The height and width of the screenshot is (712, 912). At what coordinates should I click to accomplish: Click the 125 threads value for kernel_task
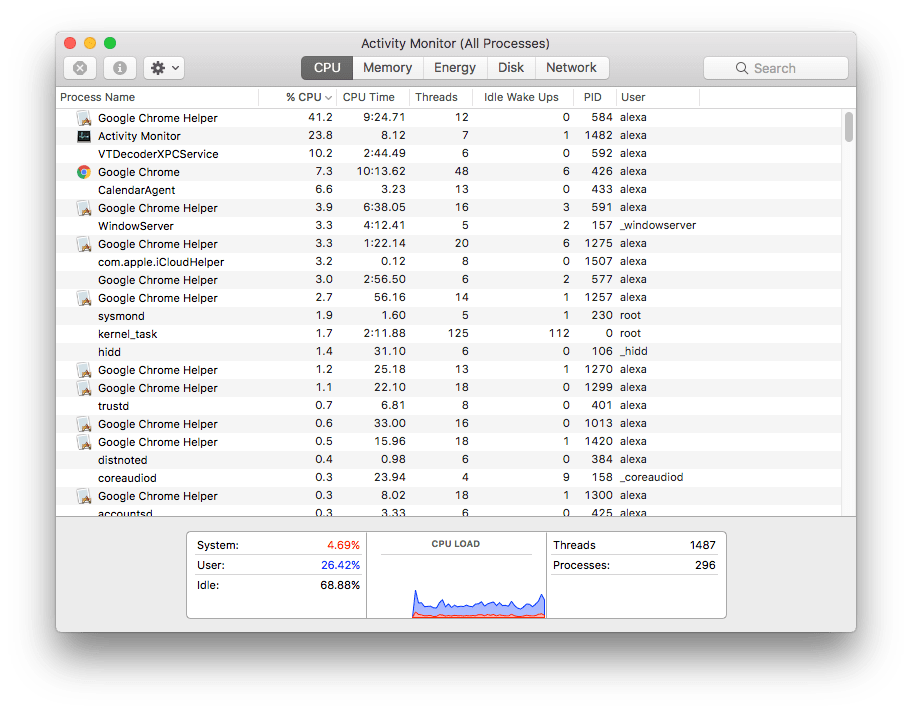click(x=458, y=334)
